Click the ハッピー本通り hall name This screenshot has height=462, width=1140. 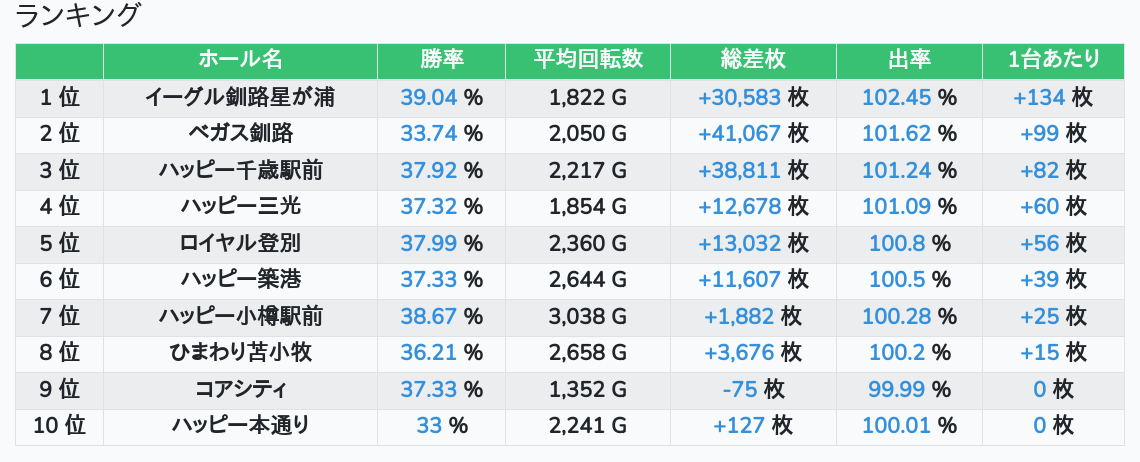[x=240, y=425]
